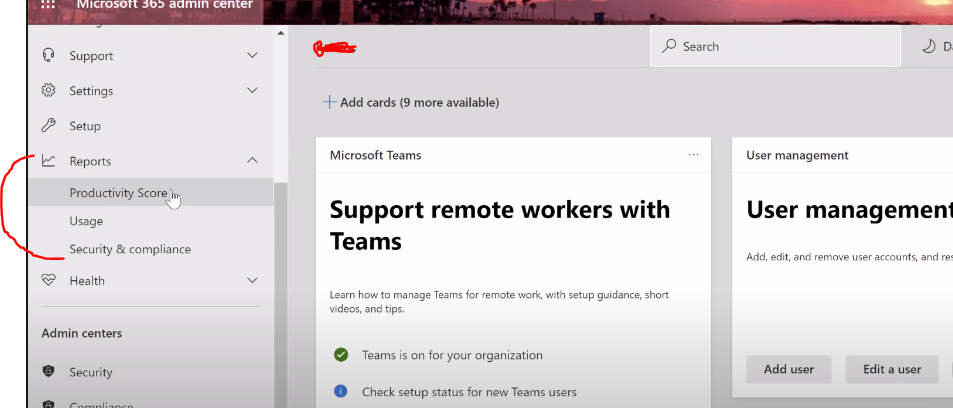
Task: Click the 'User management' card title
Action: click(x=797, y=155)
